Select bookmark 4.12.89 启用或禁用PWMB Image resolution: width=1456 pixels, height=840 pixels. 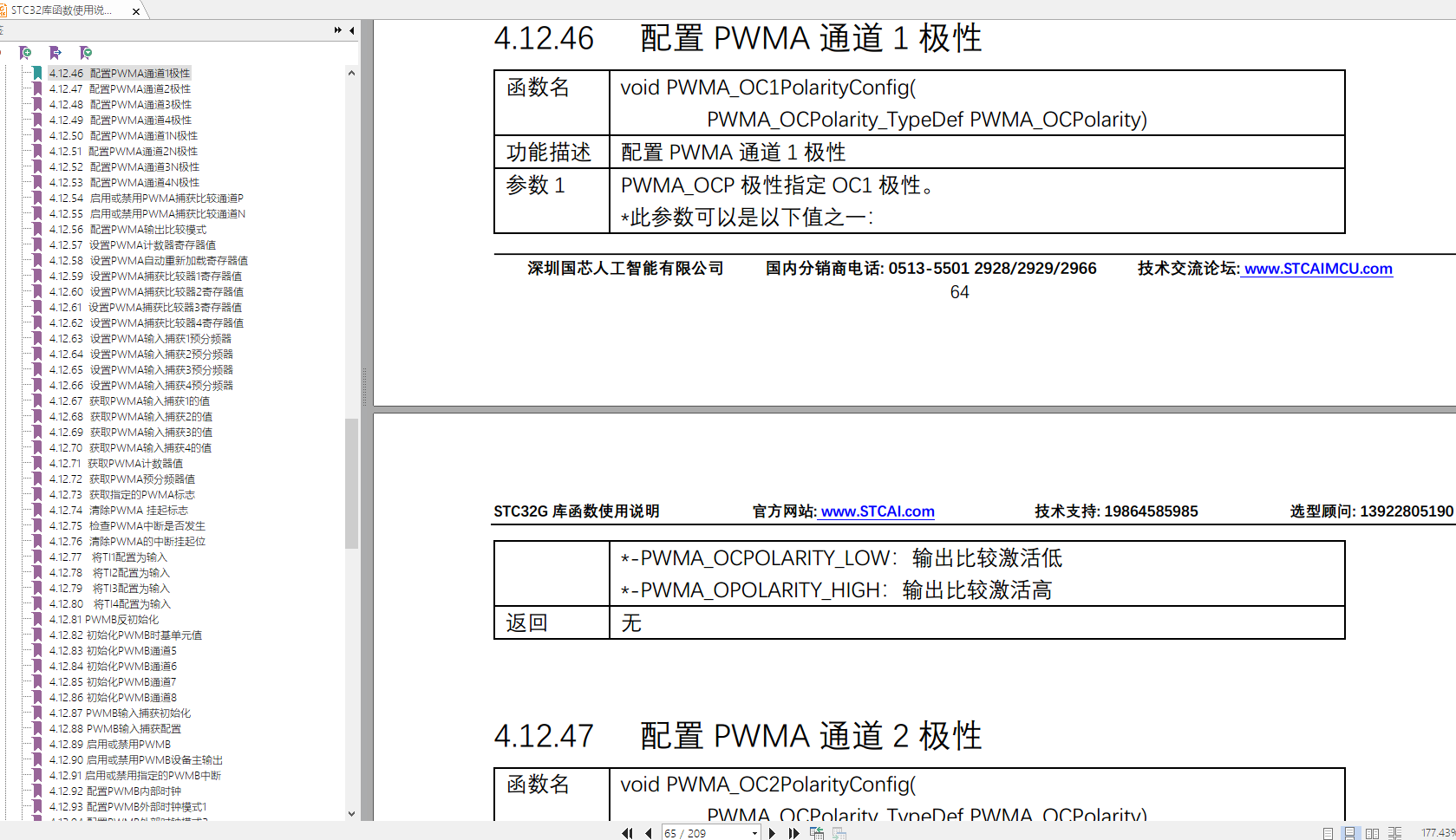110,745
